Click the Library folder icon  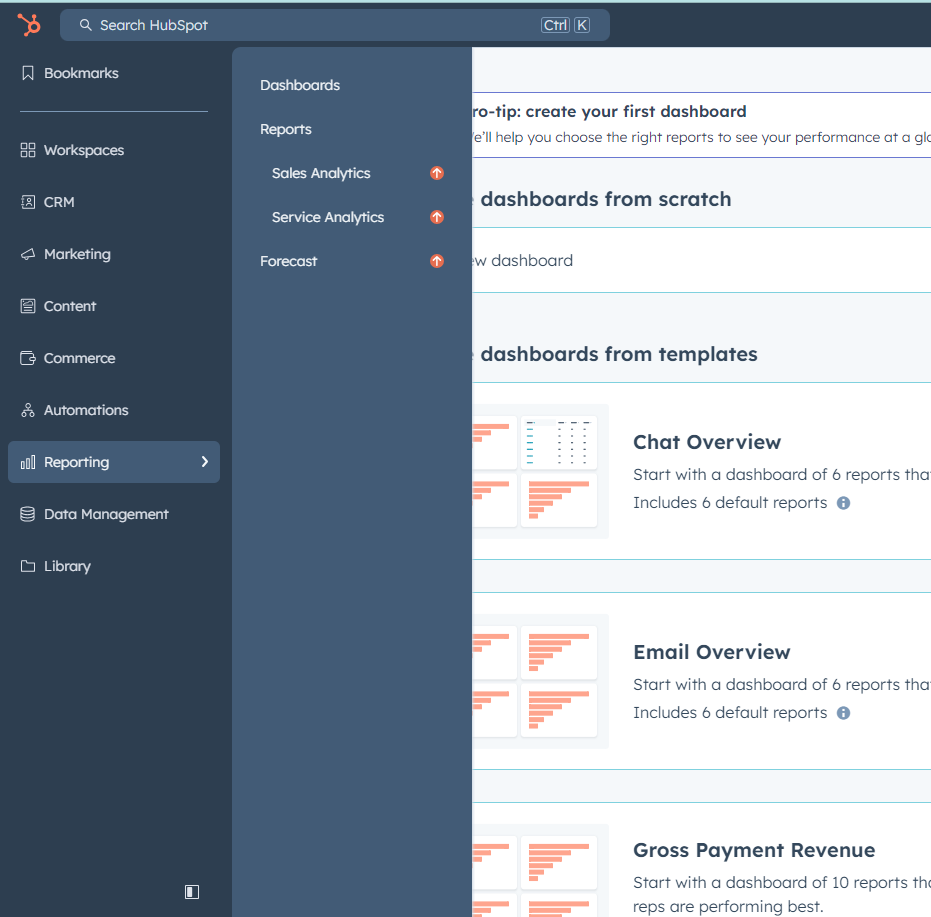(x=27, y=566)
